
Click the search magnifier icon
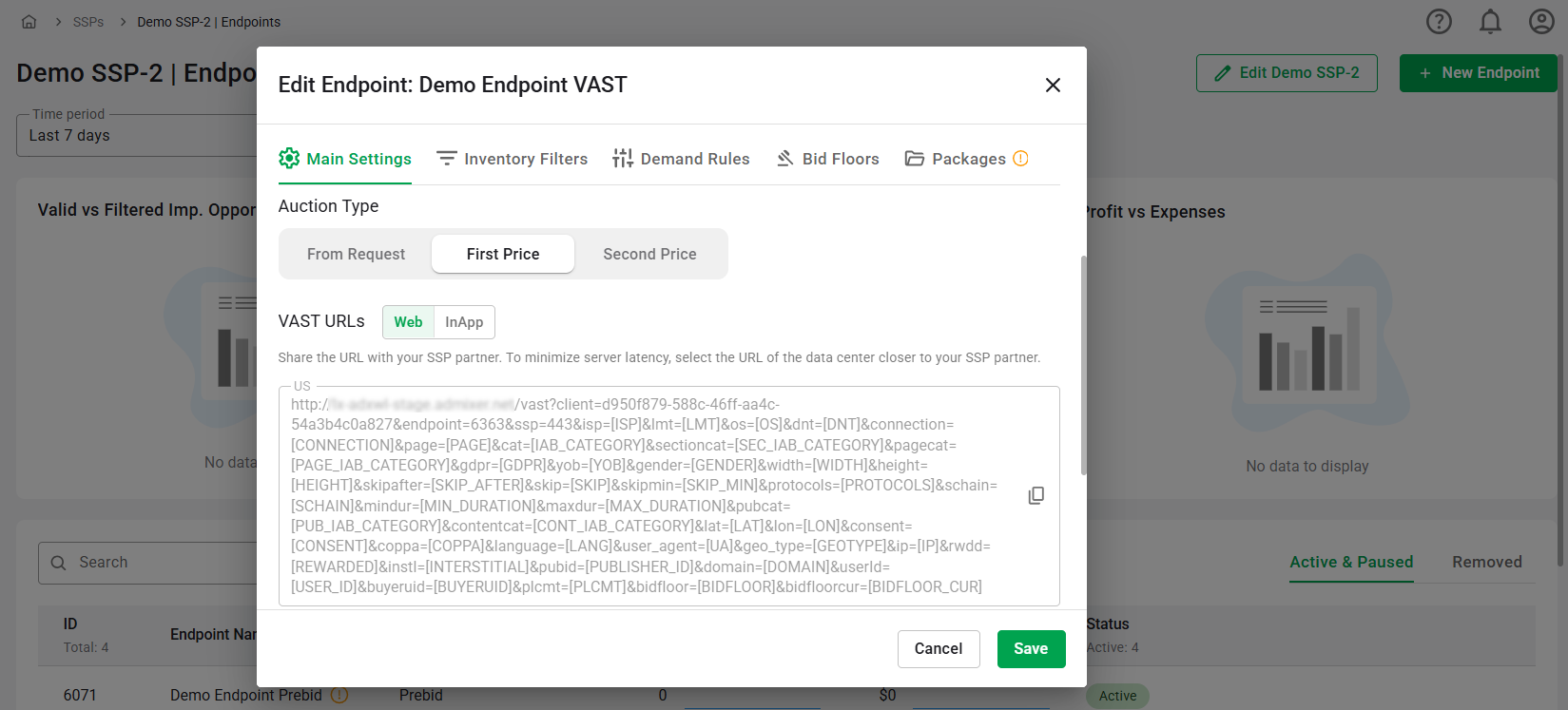pyautogui.click(x=59, y=563)
